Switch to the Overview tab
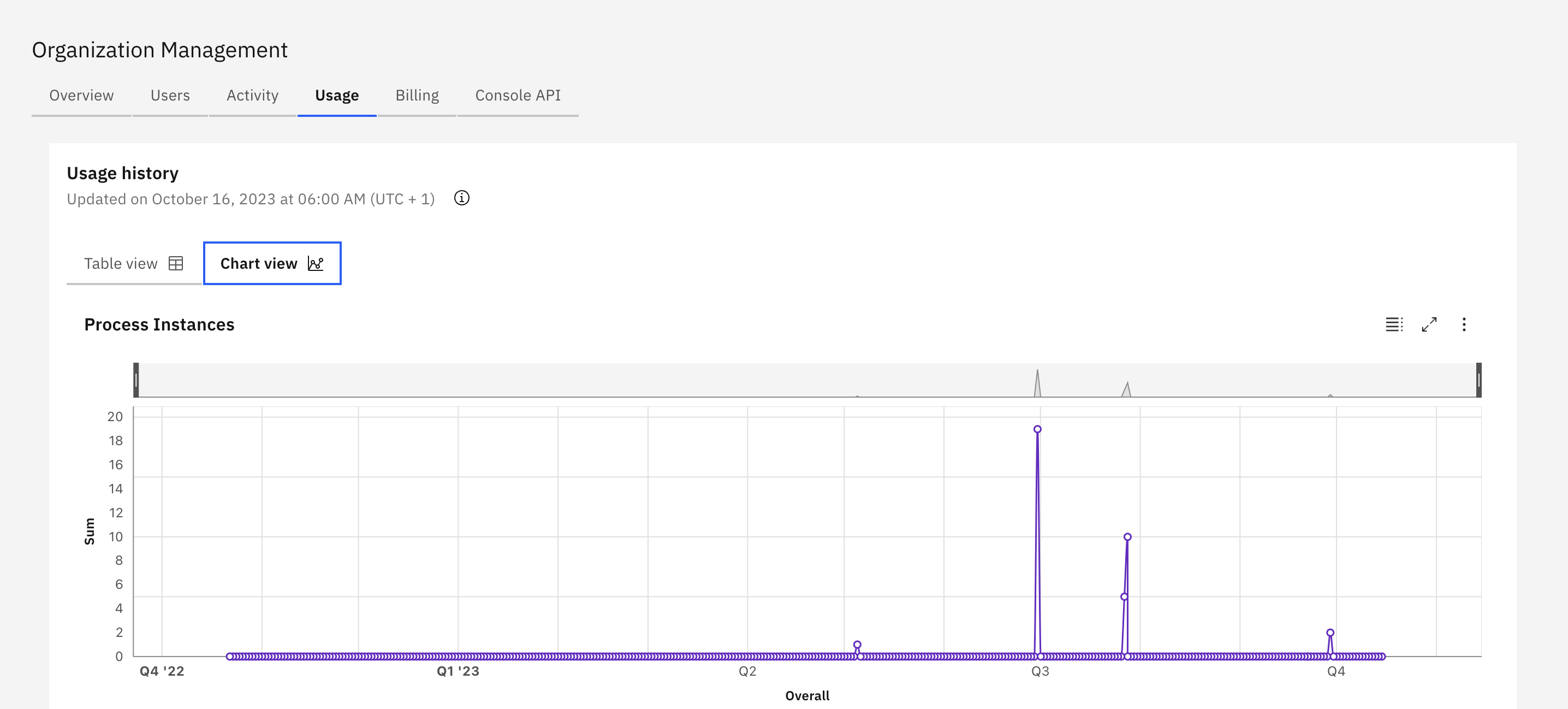1568x709 pixels. (81, 95)
